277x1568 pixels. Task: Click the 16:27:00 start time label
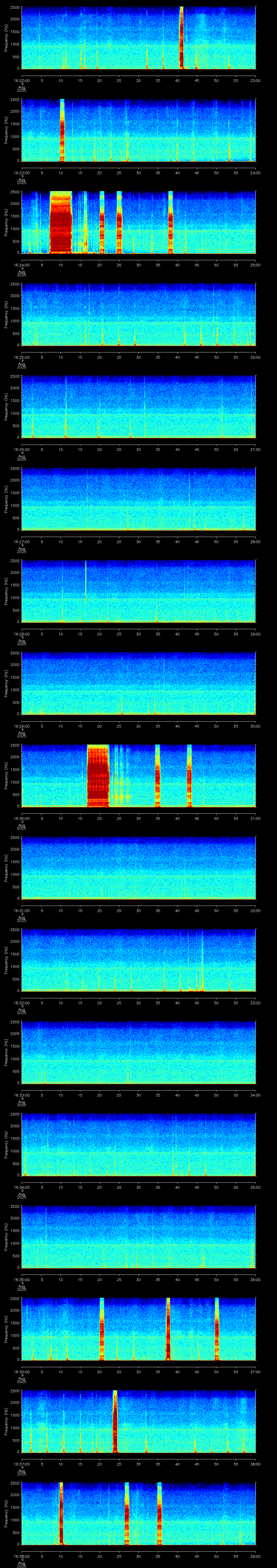tap(21, 542)
